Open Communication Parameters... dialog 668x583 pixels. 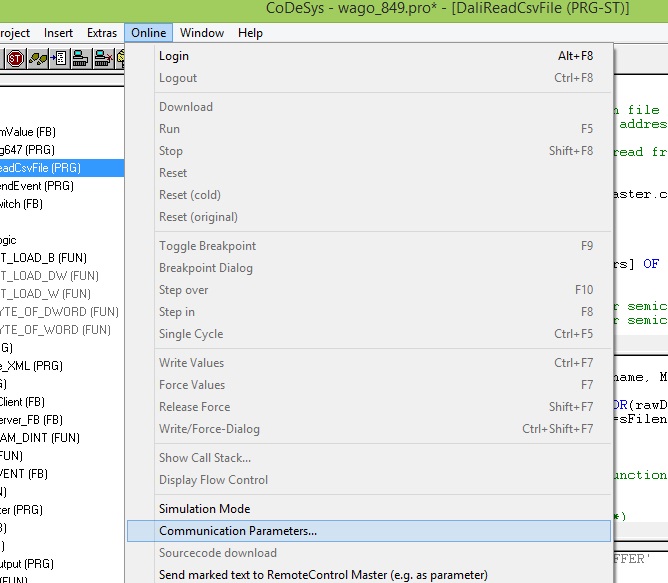click(x=369, y=531)
